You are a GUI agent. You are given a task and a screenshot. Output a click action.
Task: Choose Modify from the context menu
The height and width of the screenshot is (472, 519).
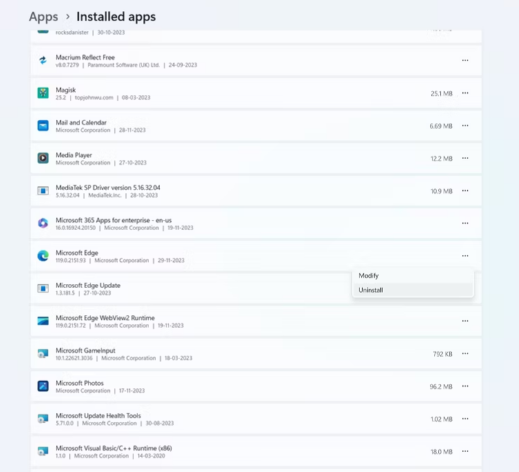pyautogui.click(x=413, y=276)
